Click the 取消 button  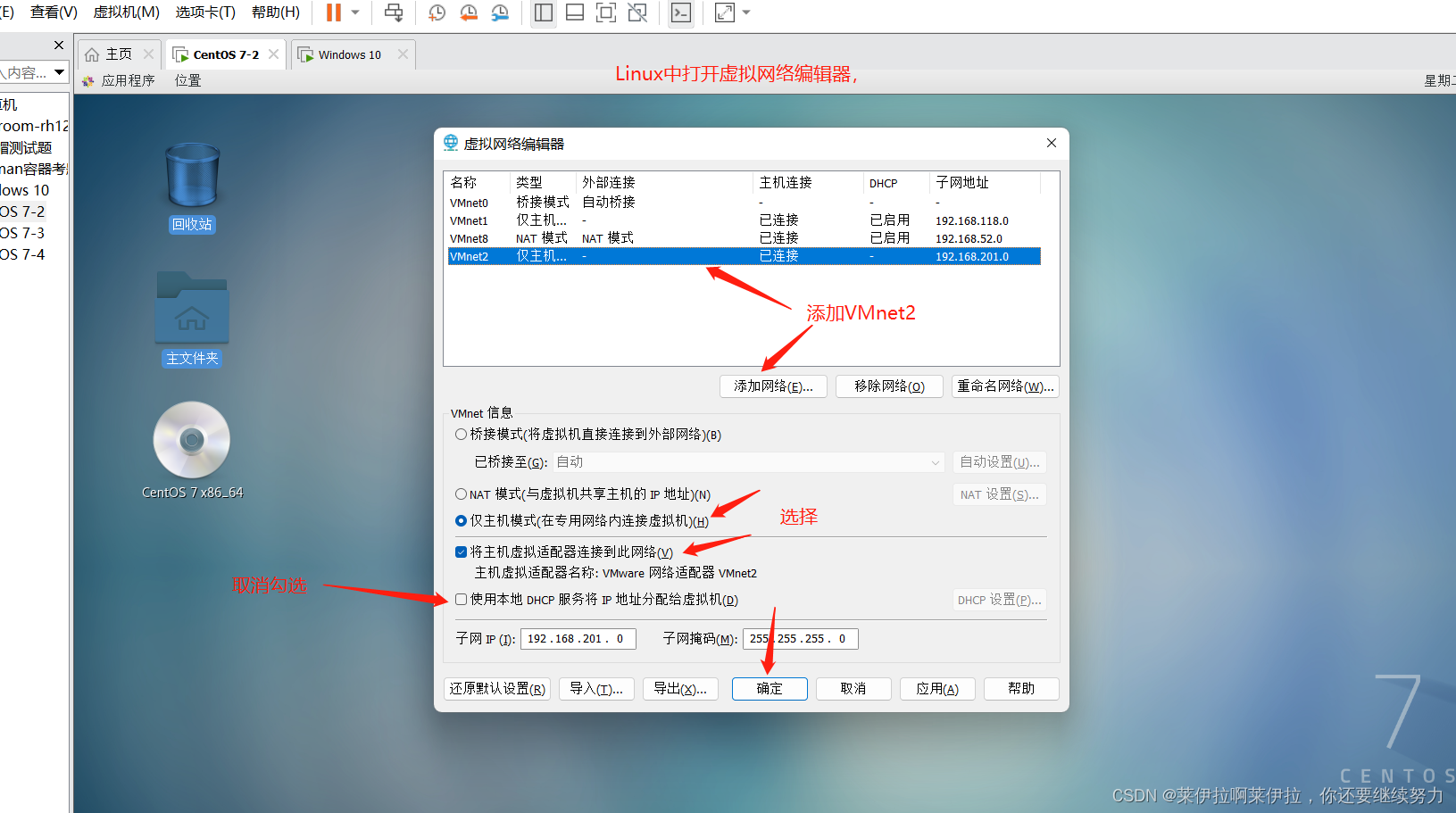click(853, 689)
